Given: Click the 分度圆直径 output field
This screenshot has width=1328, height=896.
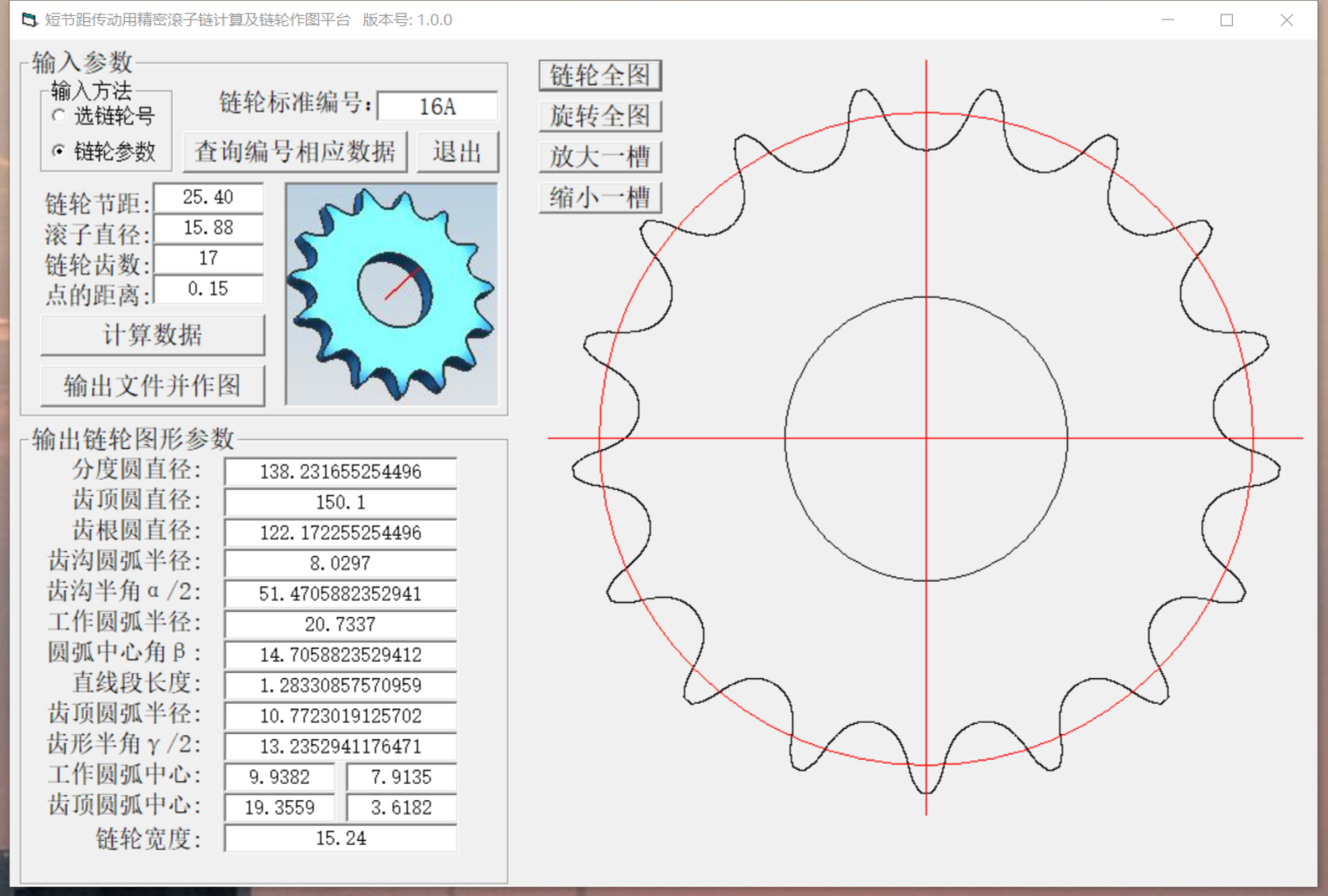Looking at the screenshot, I should tap(340, 471).
